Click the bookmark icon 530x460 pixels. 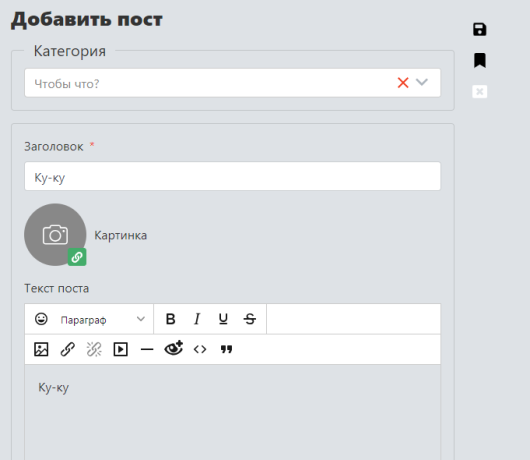[480, 60]
